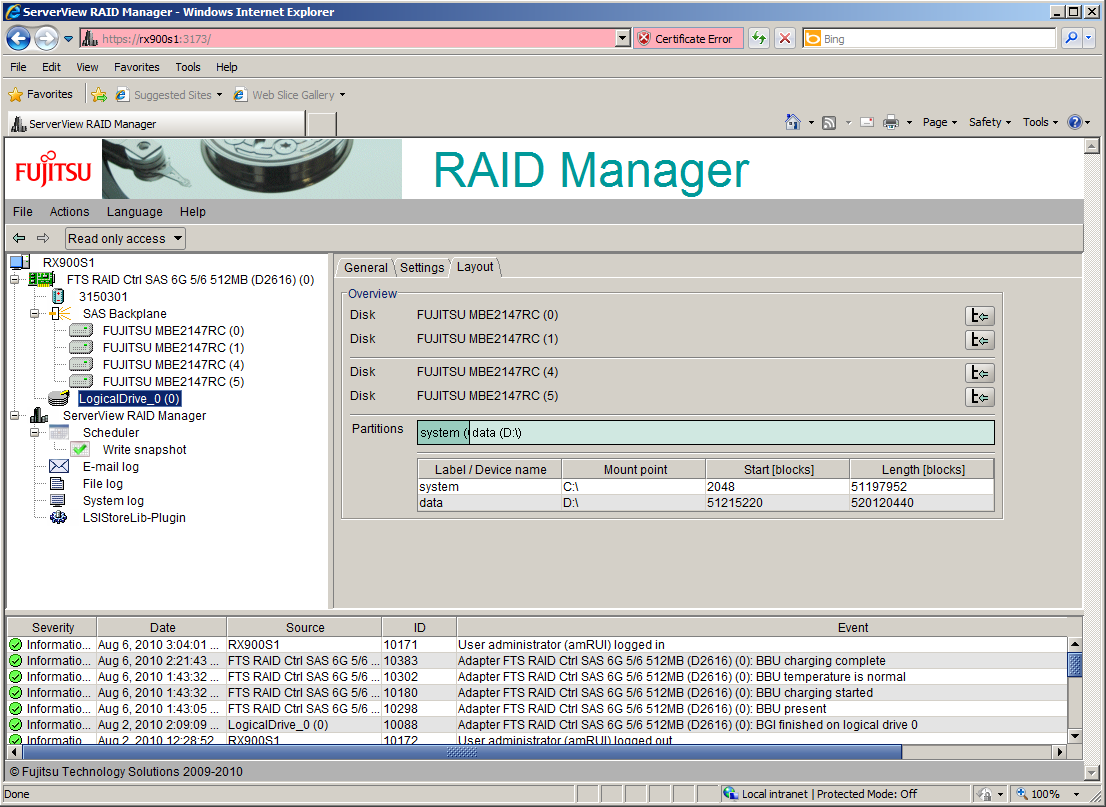Image resolution: width=1106 pixels, height=807 pixels.
Task: Click the E-mail log envelope icon
Action: click(59, 466)
